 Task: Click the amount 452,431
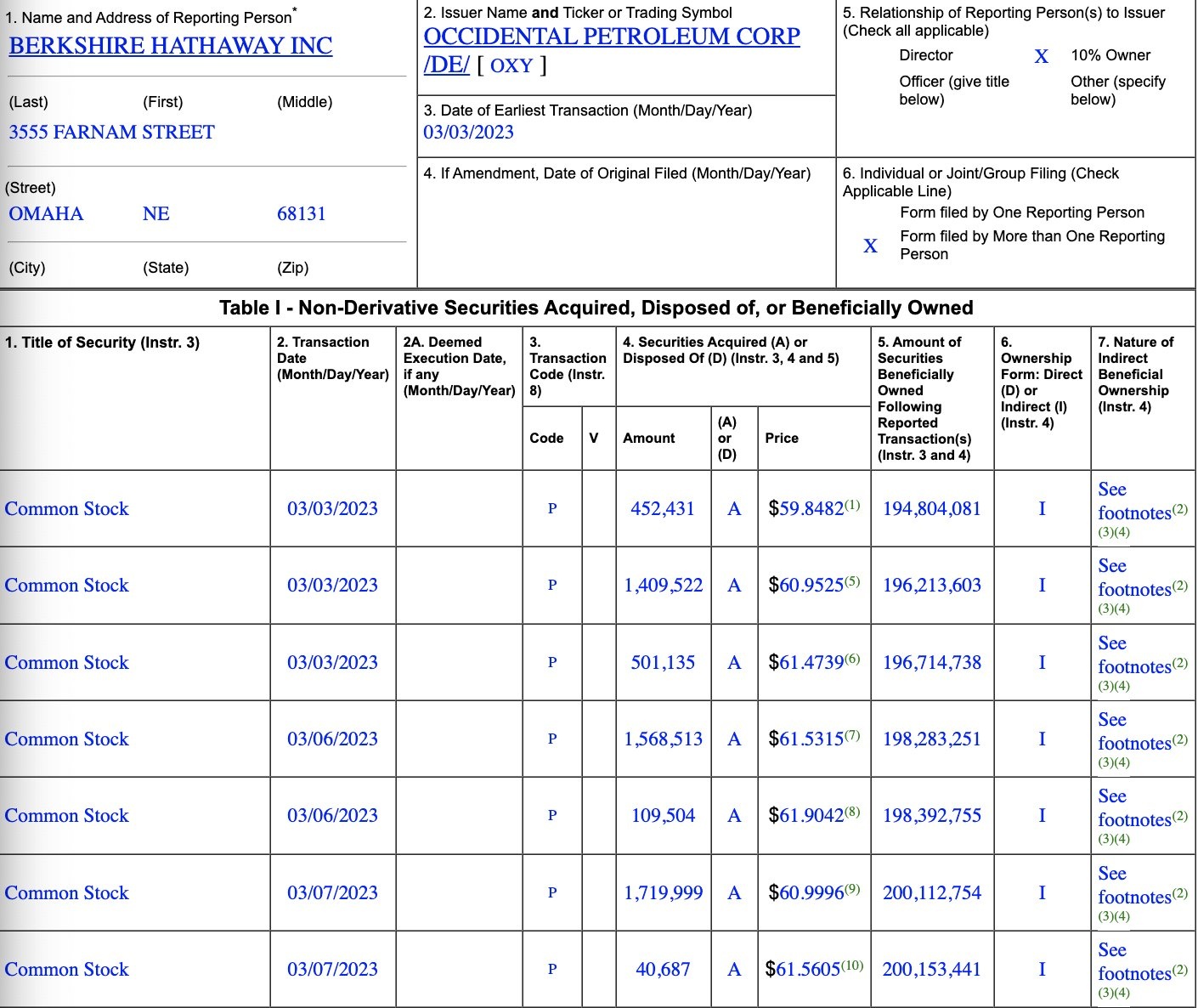pos(663,509)
